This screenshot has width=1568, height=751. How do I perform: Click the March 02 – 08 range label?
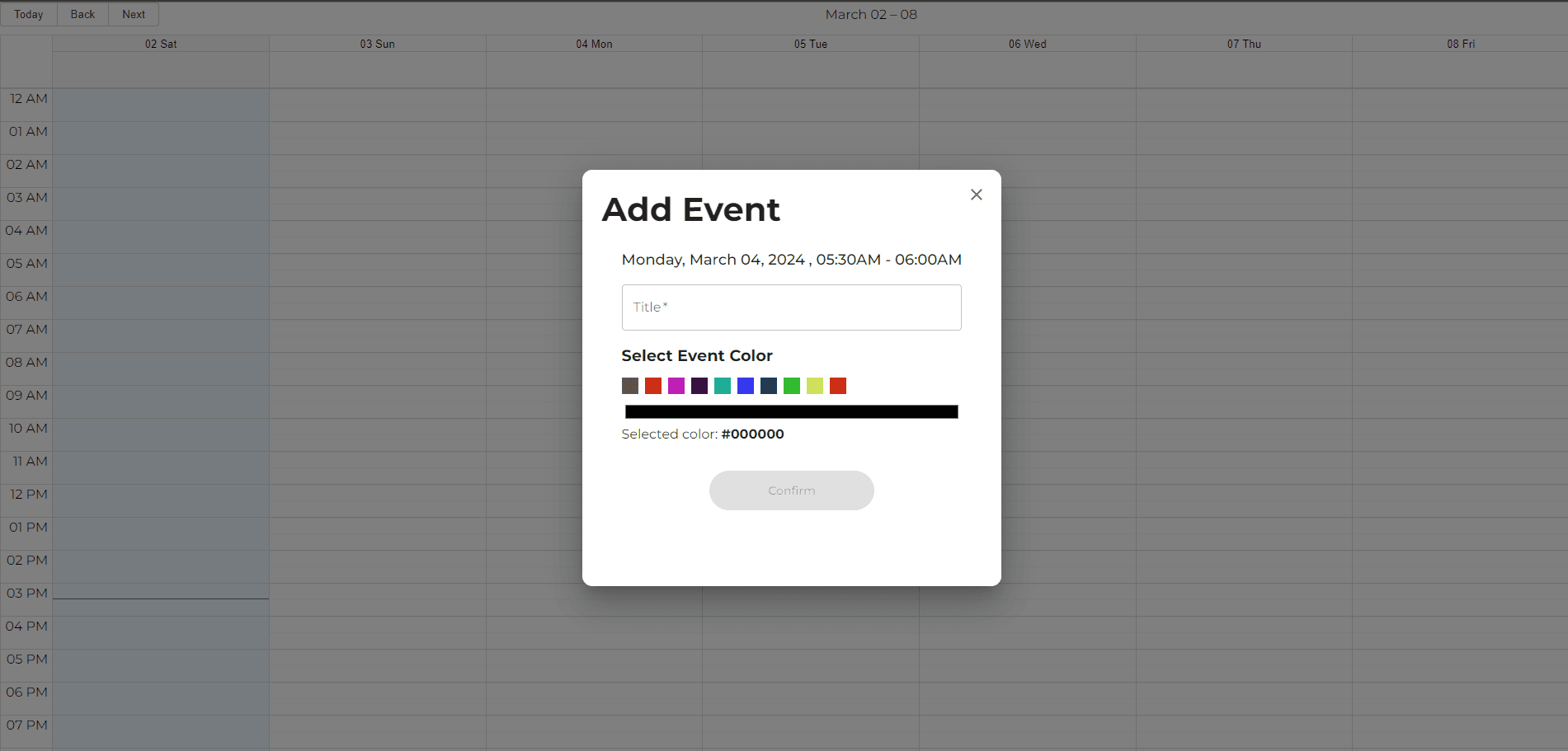coord(871,14)
